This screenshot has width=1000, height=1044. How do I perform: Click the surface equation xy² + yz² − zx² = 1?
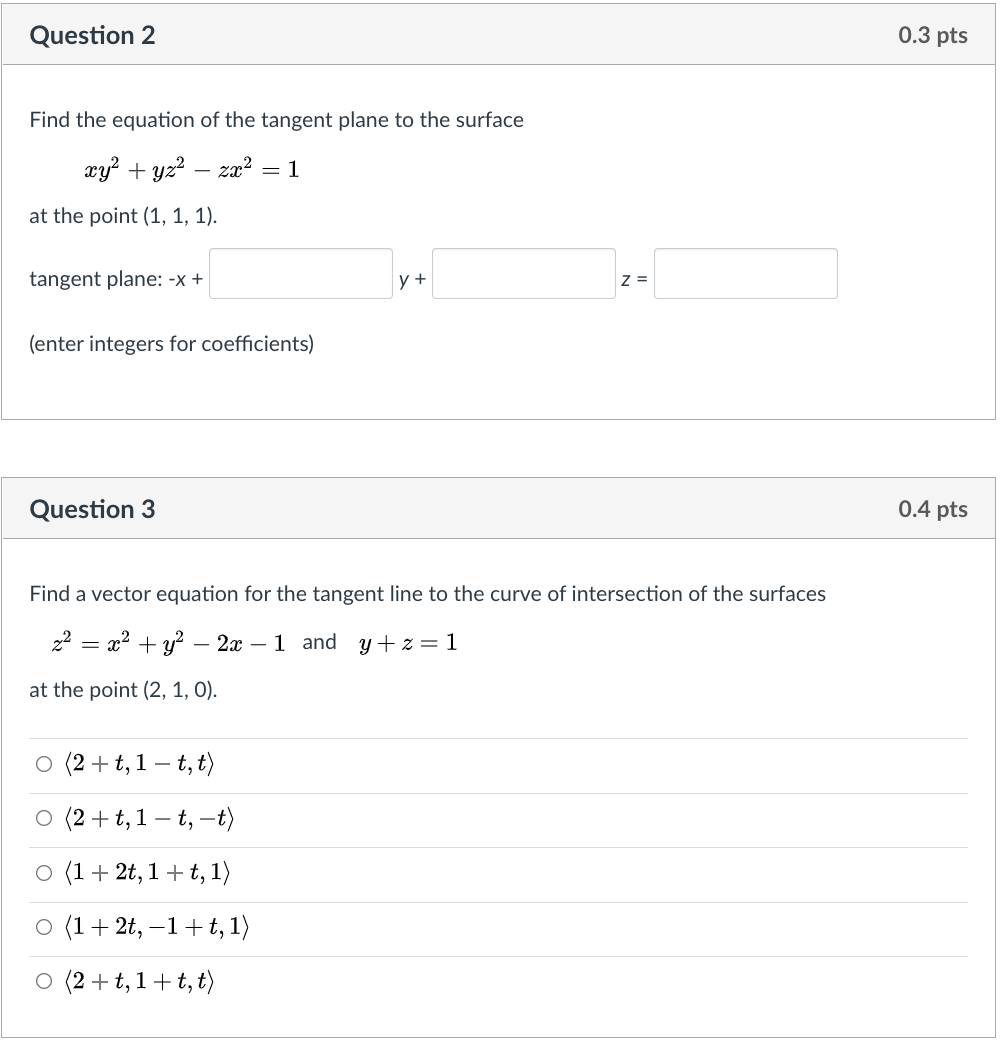click(x=190, y=168)
